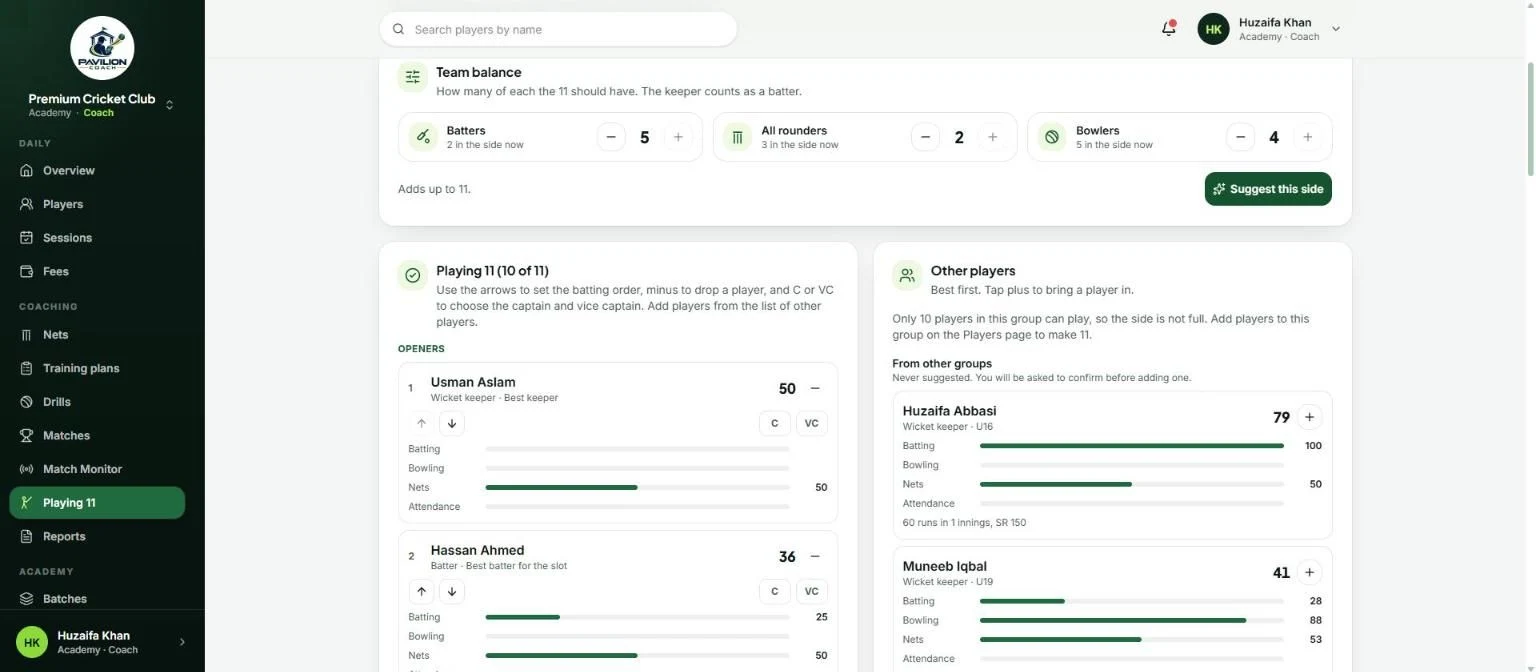Set Hassan Ahmed as captain
Screen dimensions: 1536x672
(774, 591)
